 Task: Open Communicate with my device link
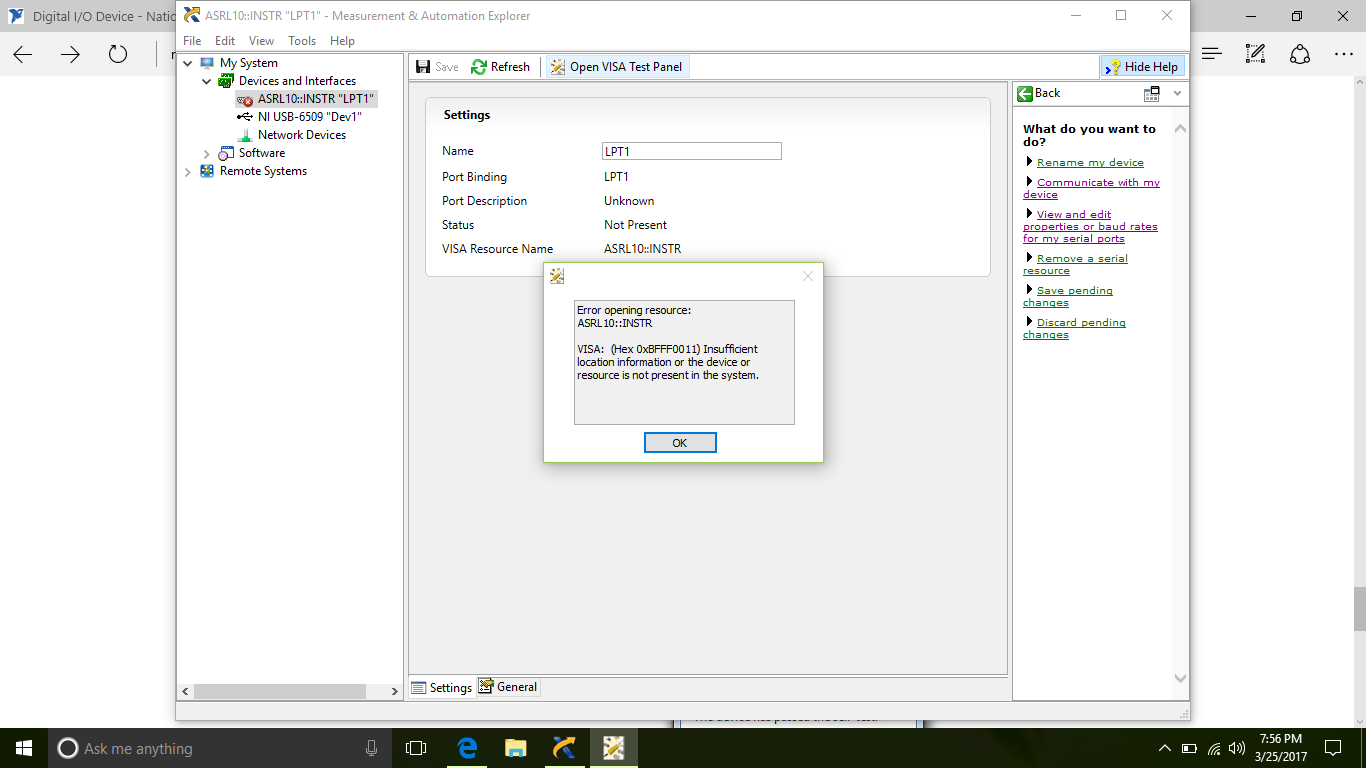click(x=1092, y=188)
